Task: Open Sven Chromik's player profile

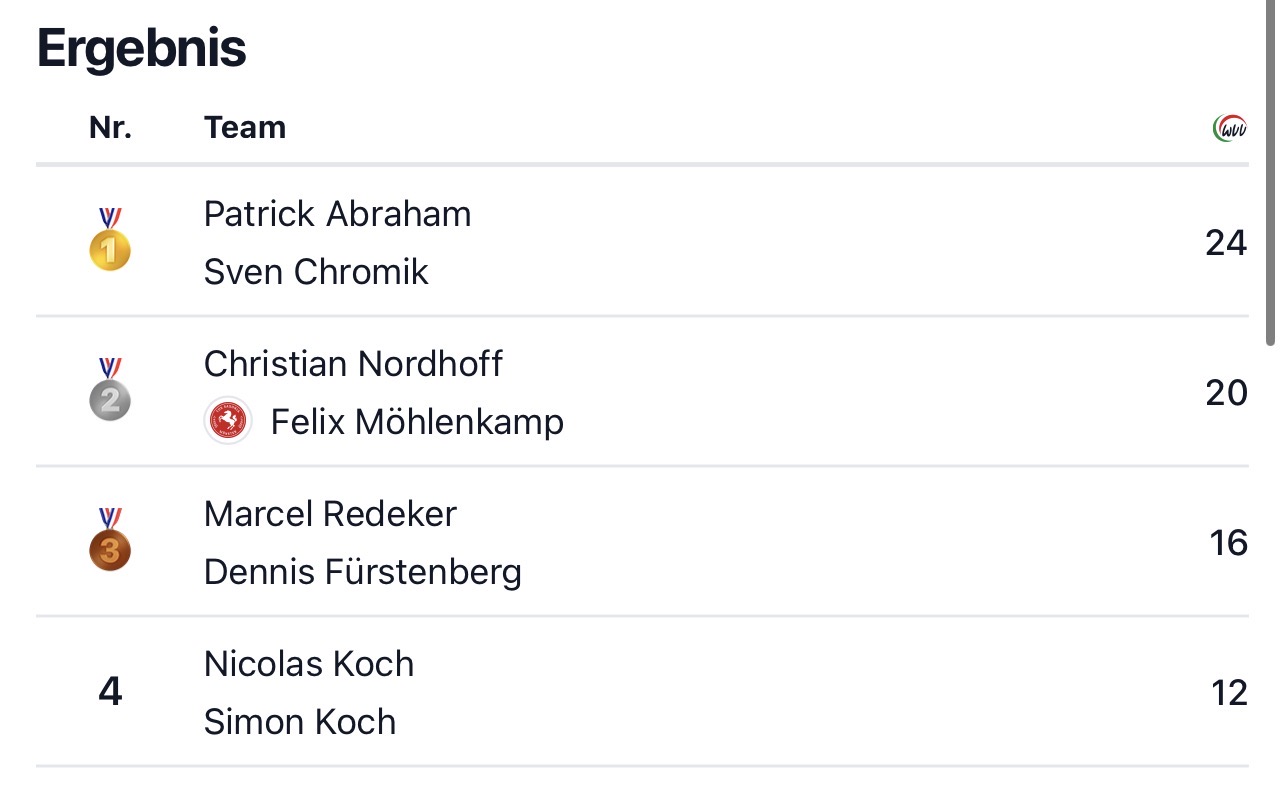Action: pos(316,272)
